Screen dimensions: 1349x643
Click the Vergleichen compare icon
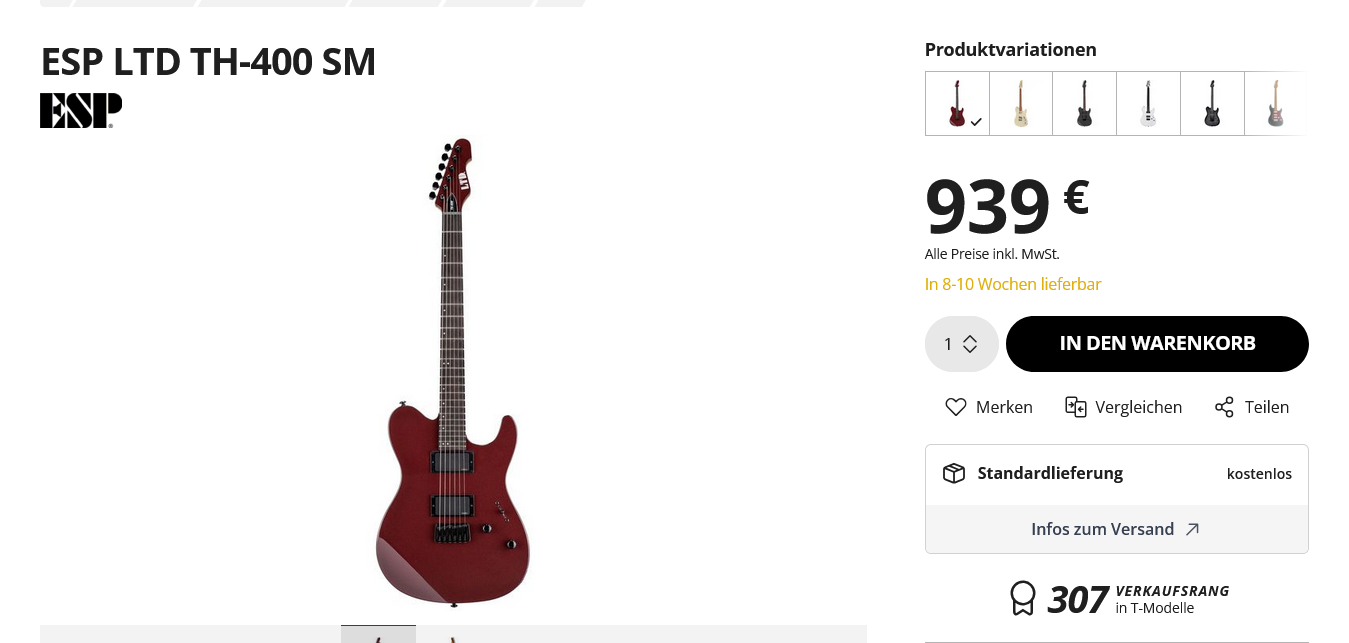pos(1075,407)
